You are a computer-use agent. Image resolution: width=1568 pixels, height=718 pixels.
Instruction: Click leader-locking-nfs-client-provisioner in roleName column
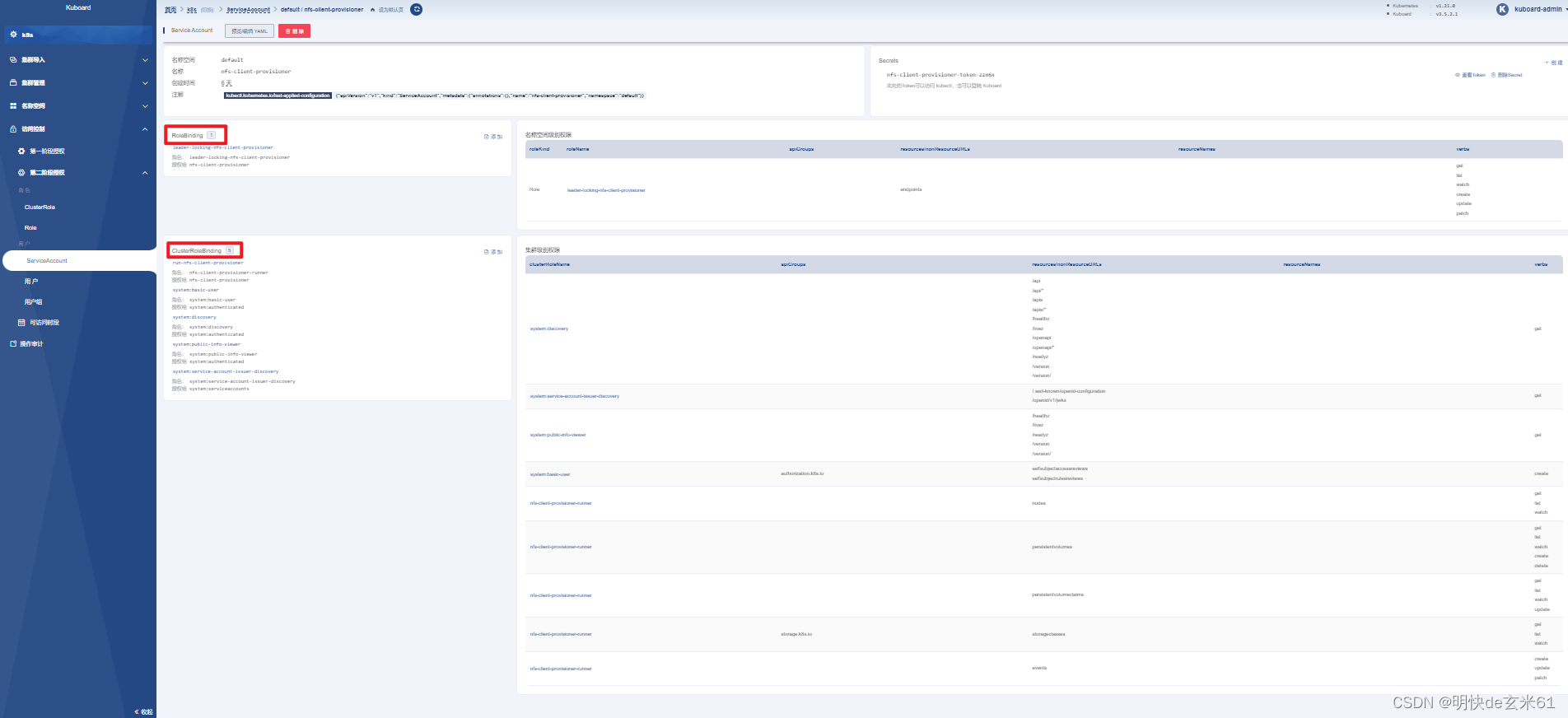606,190
